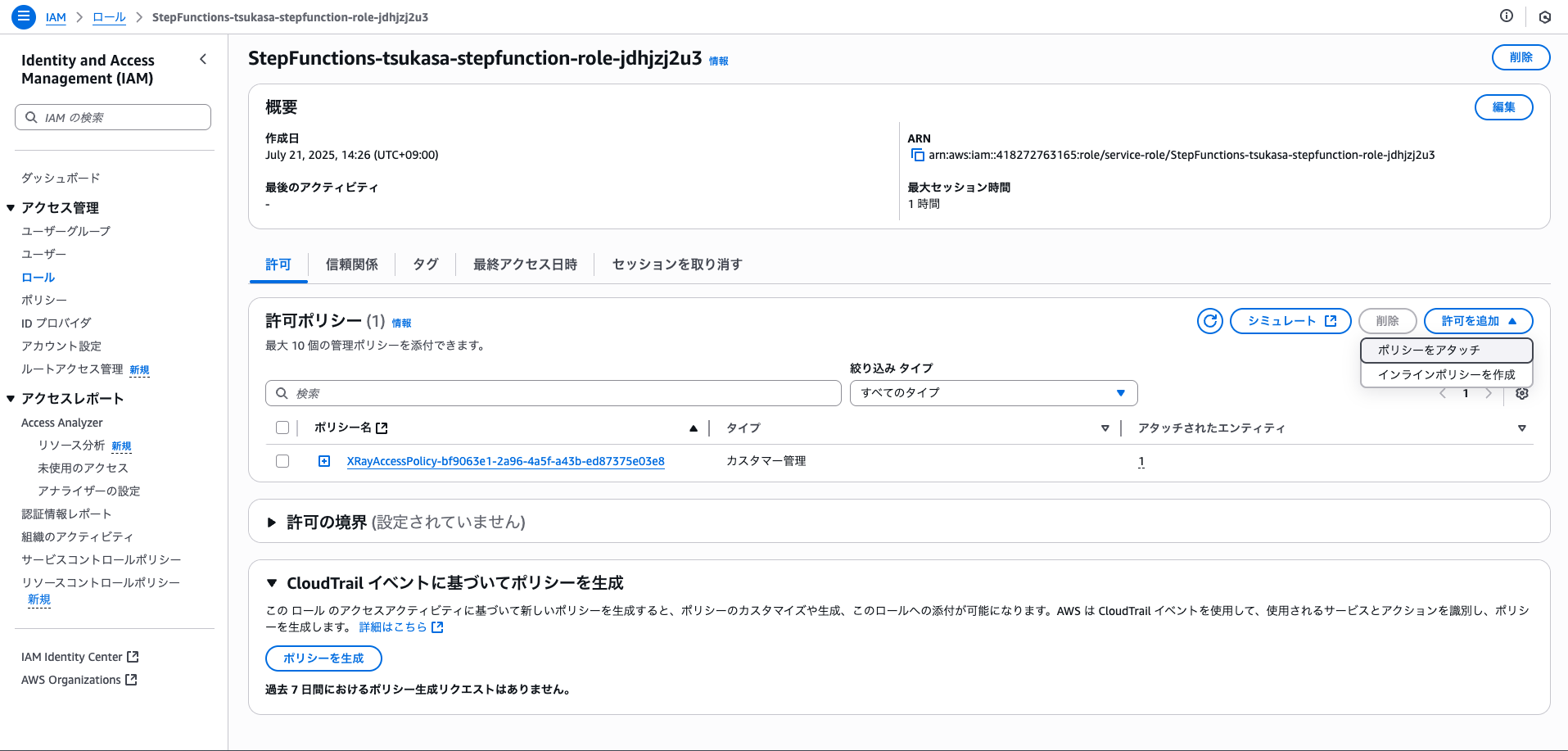Open the シミュレート policy simulator button
Viewport: 1568px width, 751px height.
click(x=1290, y=321)
